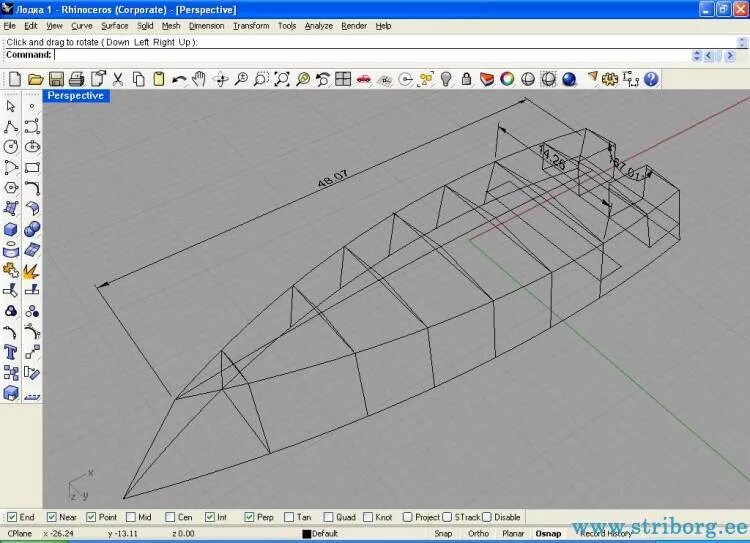Click the black Default layer color swatch
This screenshot has width=750, height=543.
click(x=307, y=534)
